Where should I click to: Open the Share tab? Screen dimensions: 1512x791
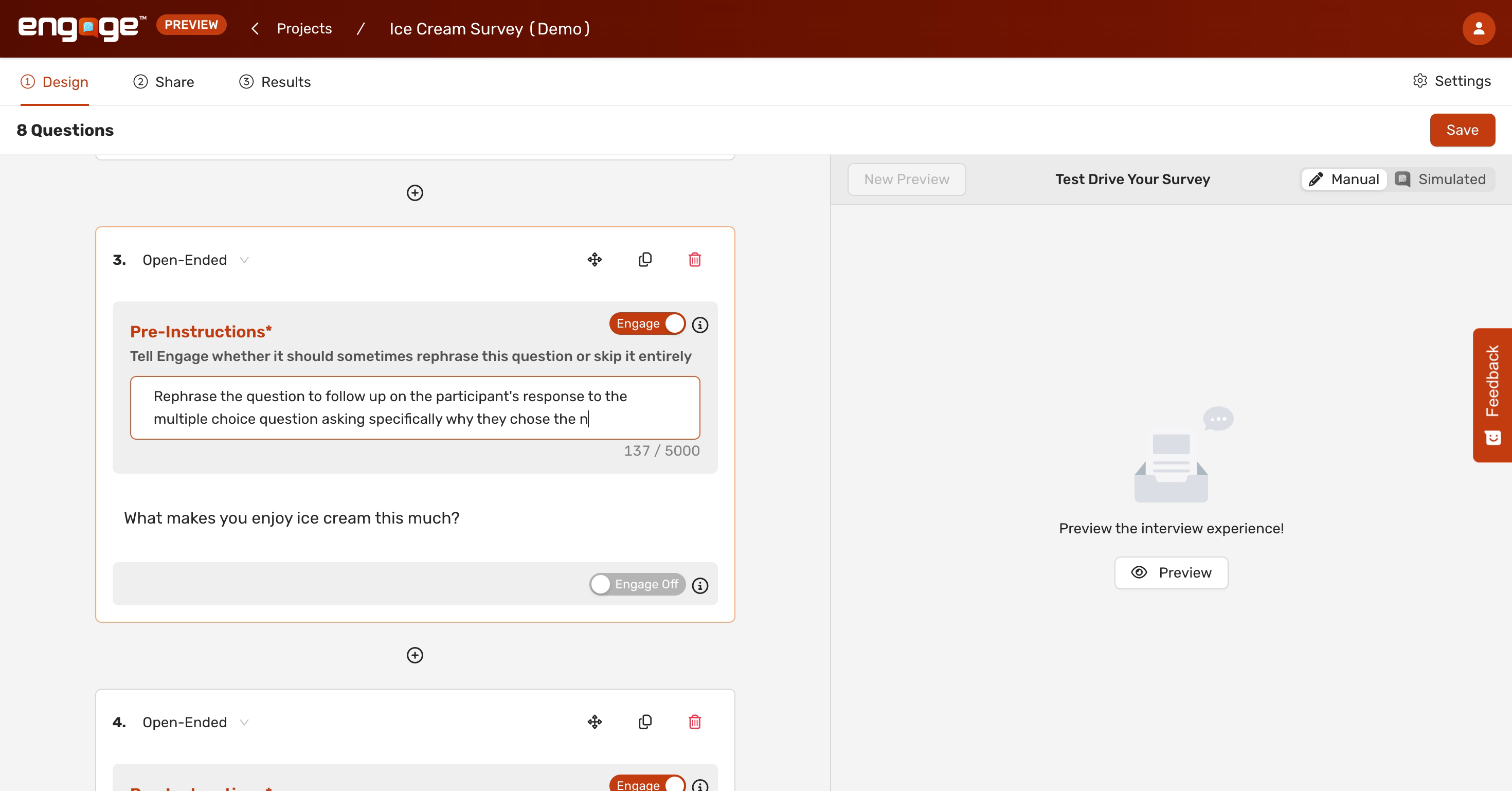point(163,82)
